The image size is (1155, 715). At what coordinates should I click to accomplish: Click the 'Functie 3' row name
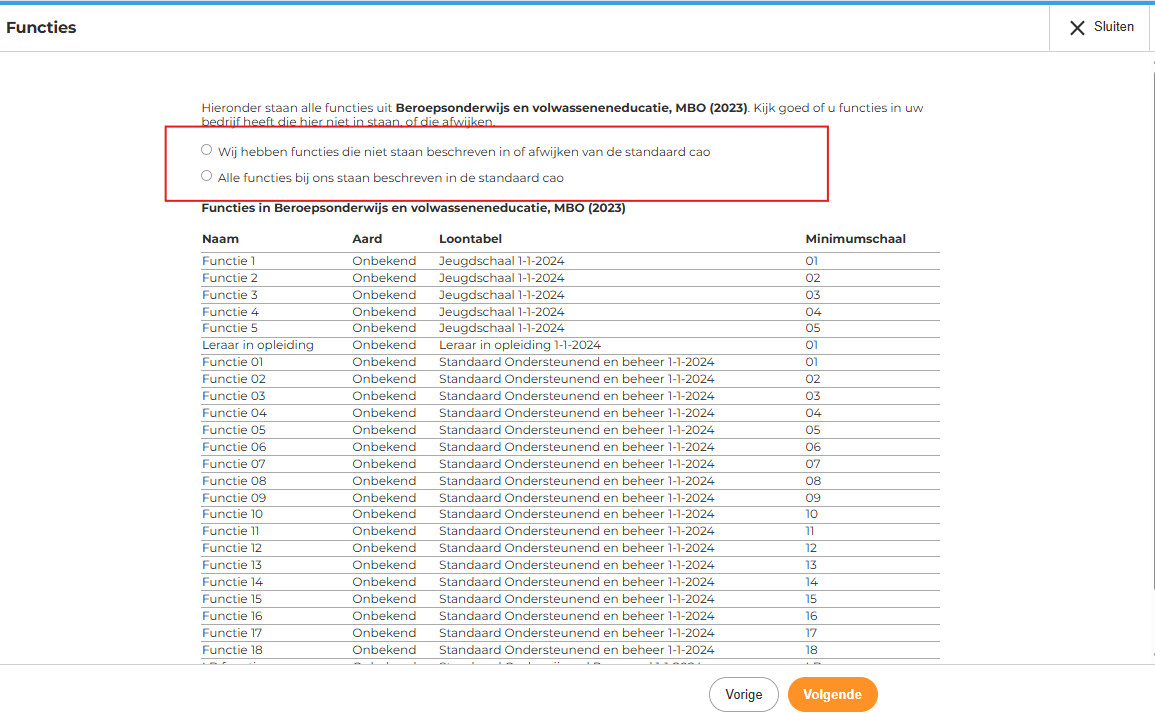(x=230, y=295)
